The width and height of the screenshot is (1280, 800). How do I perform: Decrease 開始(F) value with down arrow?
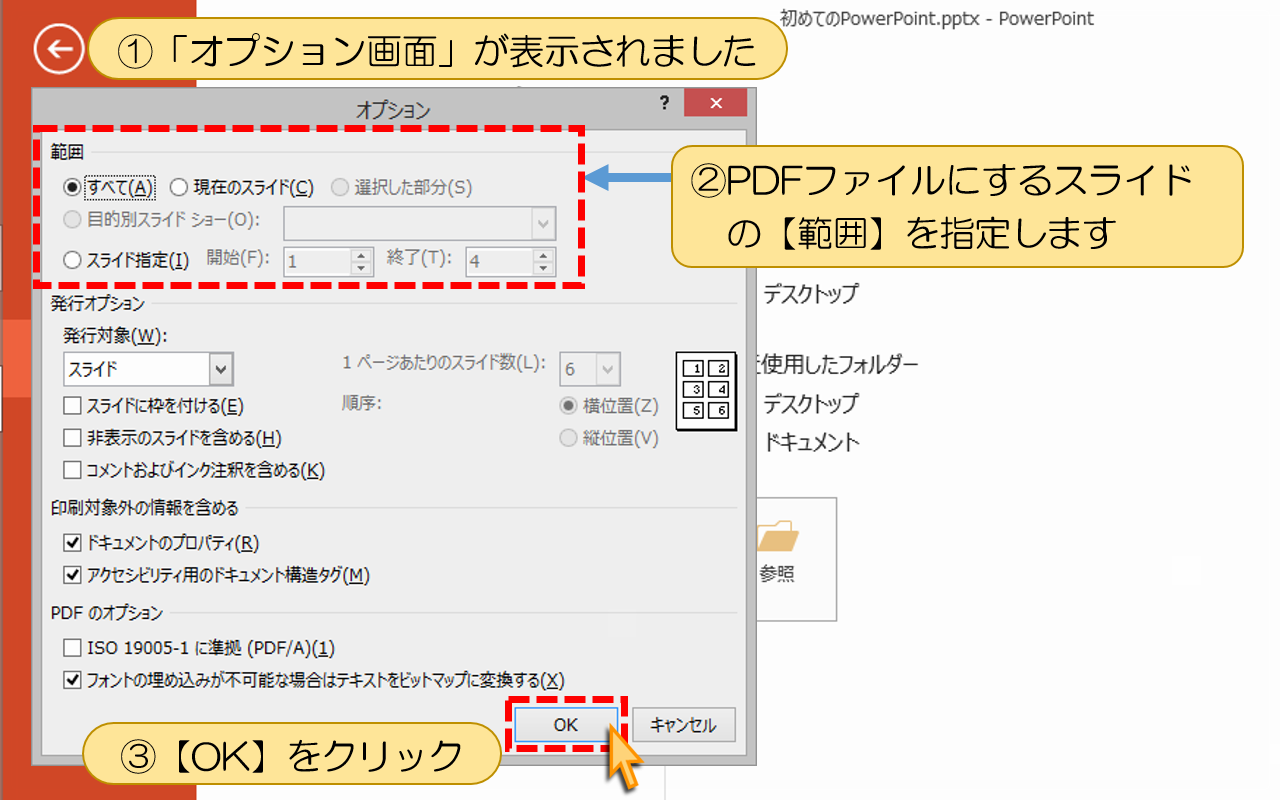[362, 269]
